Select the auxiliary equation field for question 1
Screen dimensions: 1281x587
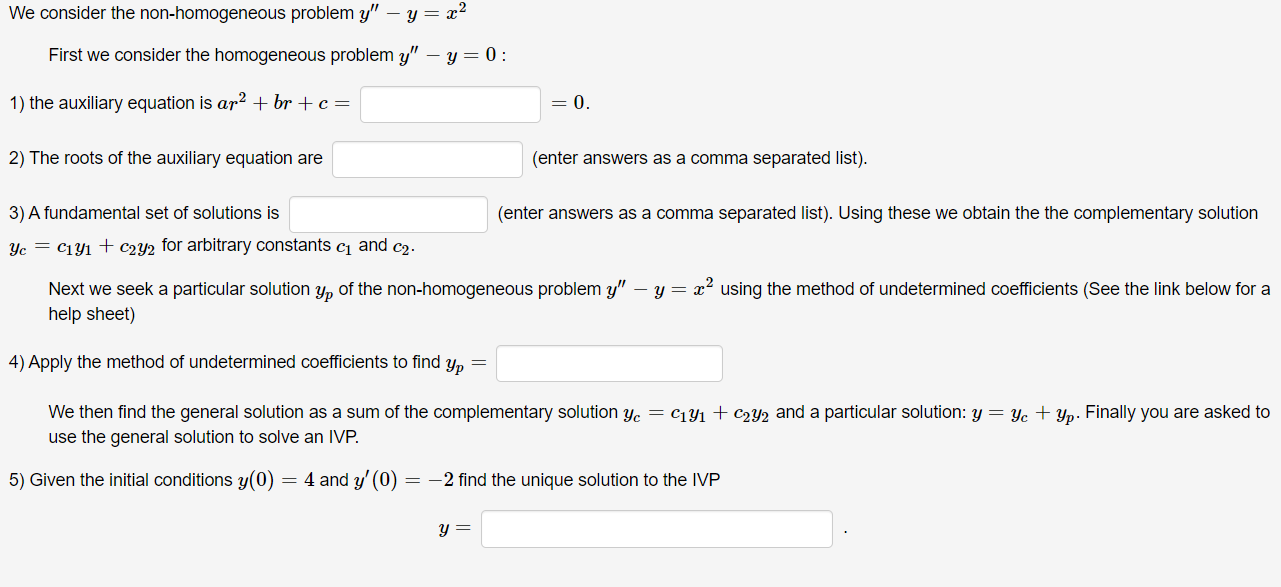click(449, 104)
